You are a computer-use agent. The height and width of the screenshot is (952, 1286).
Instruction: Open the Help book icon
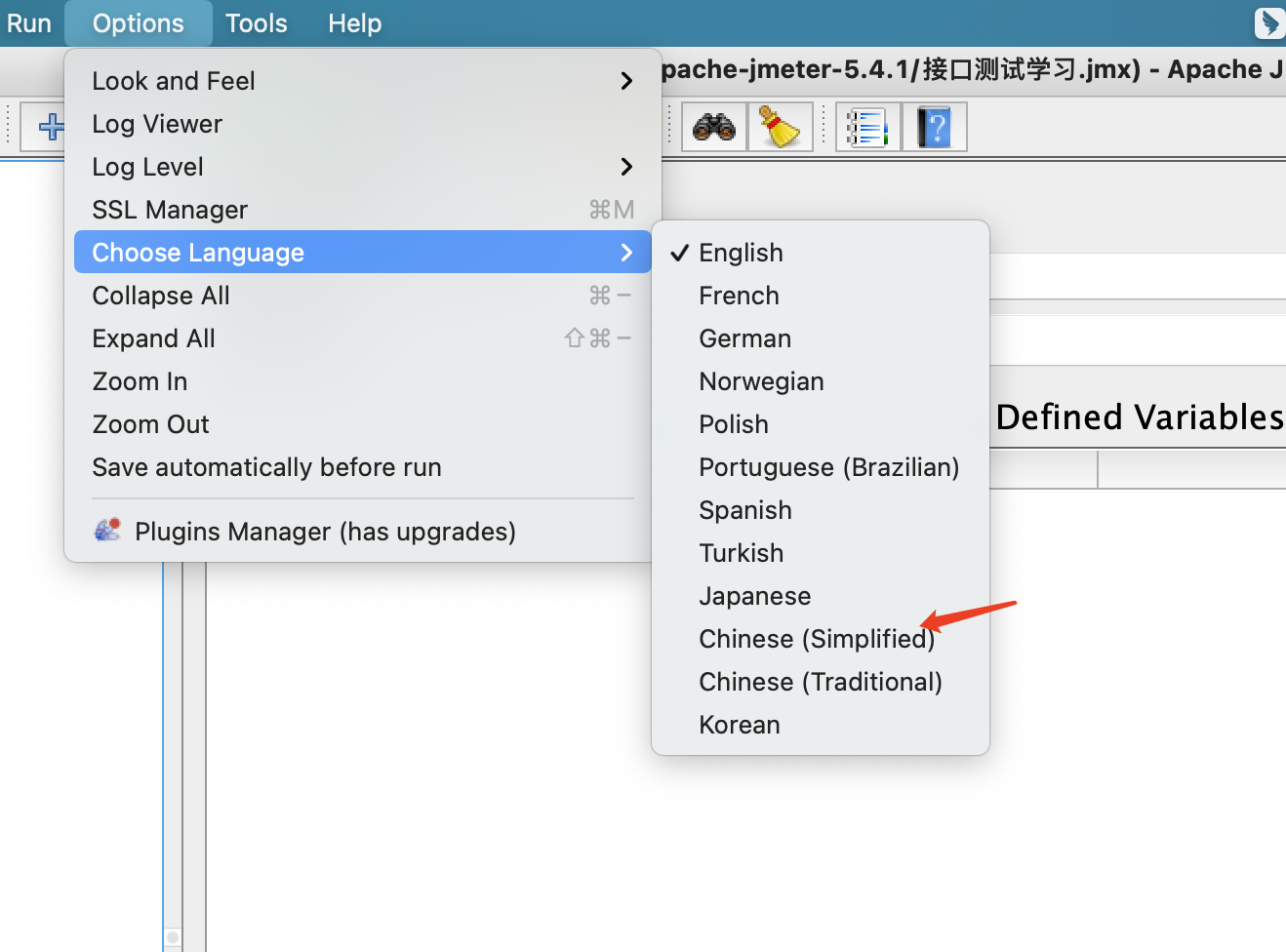pos(935,127)
